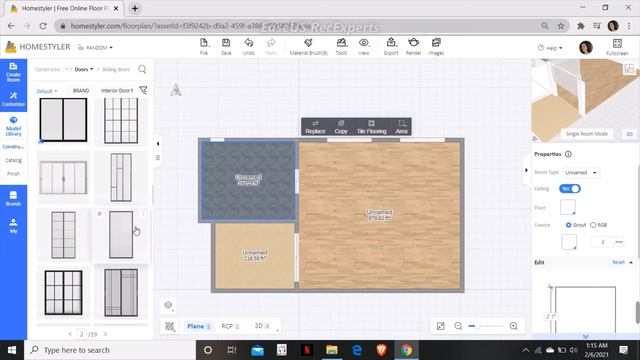Collapse the Edit section arrow
Image resolution: width=640 pixels, height=360 pixels.
(631, 262)
